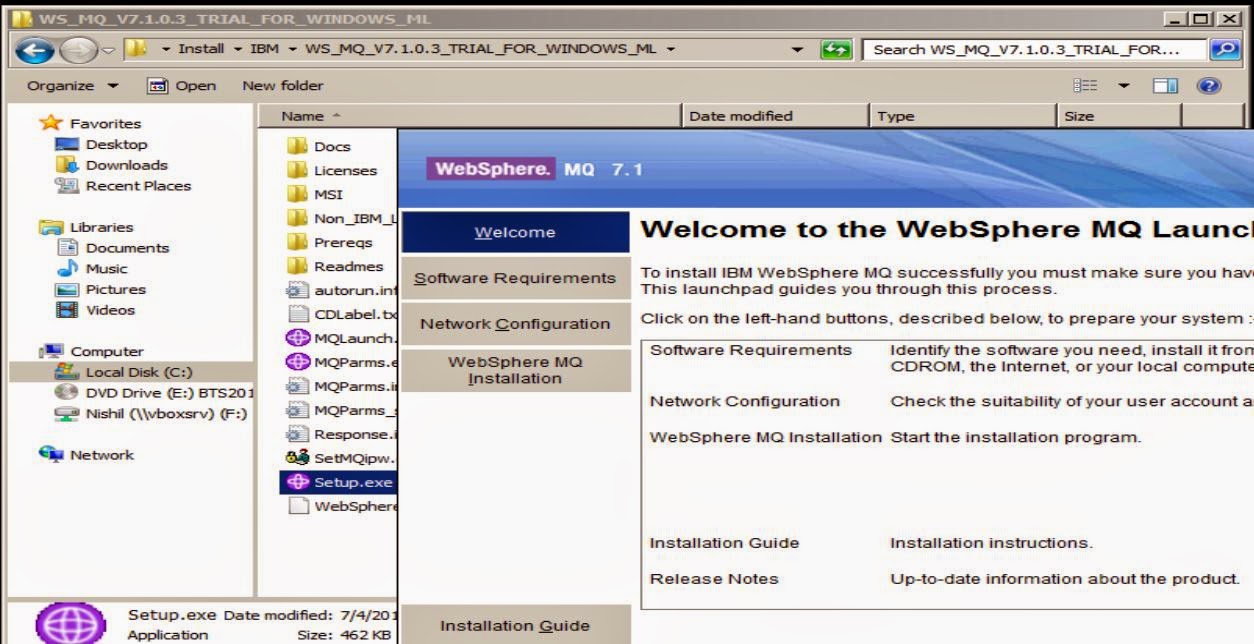The image size is (1254, 644).
Task: Open the Docs folder icon
Action: pos(297,146)
